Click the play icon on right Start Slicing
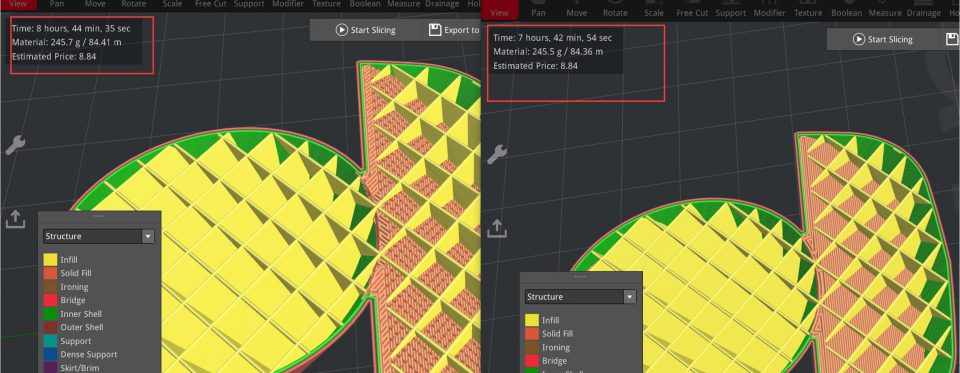This screenshot has height=373, width=960. (x=859, y=39)
